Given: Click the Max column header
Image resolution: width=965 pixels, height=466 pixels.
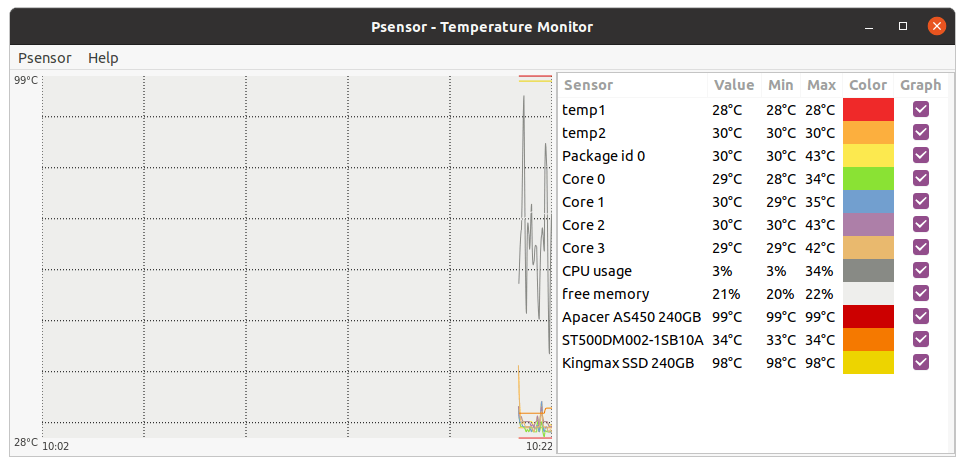Looking at the screenshot, I should pos(822,85).
